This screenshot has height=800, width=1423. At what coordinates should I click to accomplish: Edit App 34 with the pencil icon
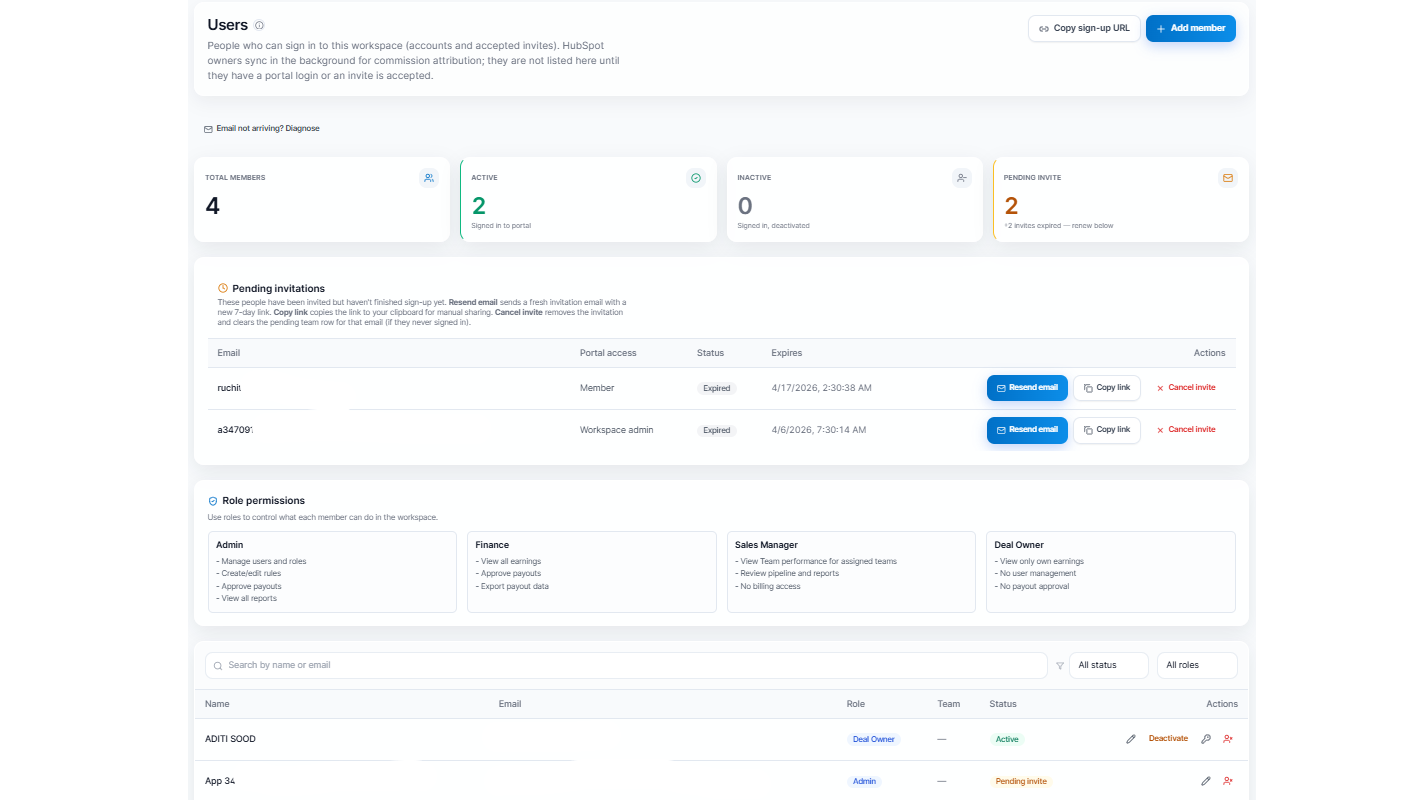pos(1206,781)
